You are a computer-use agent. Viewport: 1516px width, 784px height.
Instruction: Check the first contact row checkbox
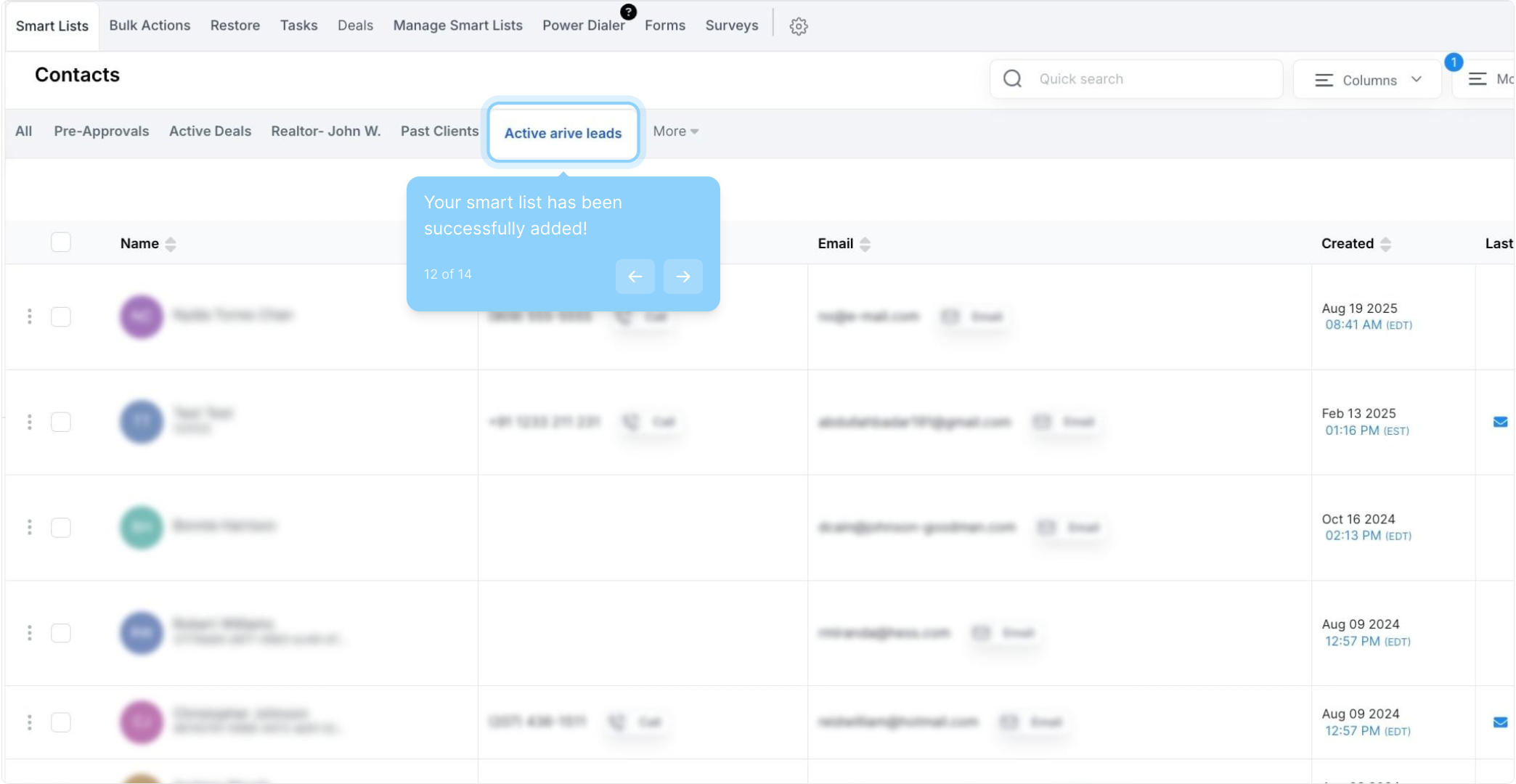pyautogui.click(x=61, y=317)
